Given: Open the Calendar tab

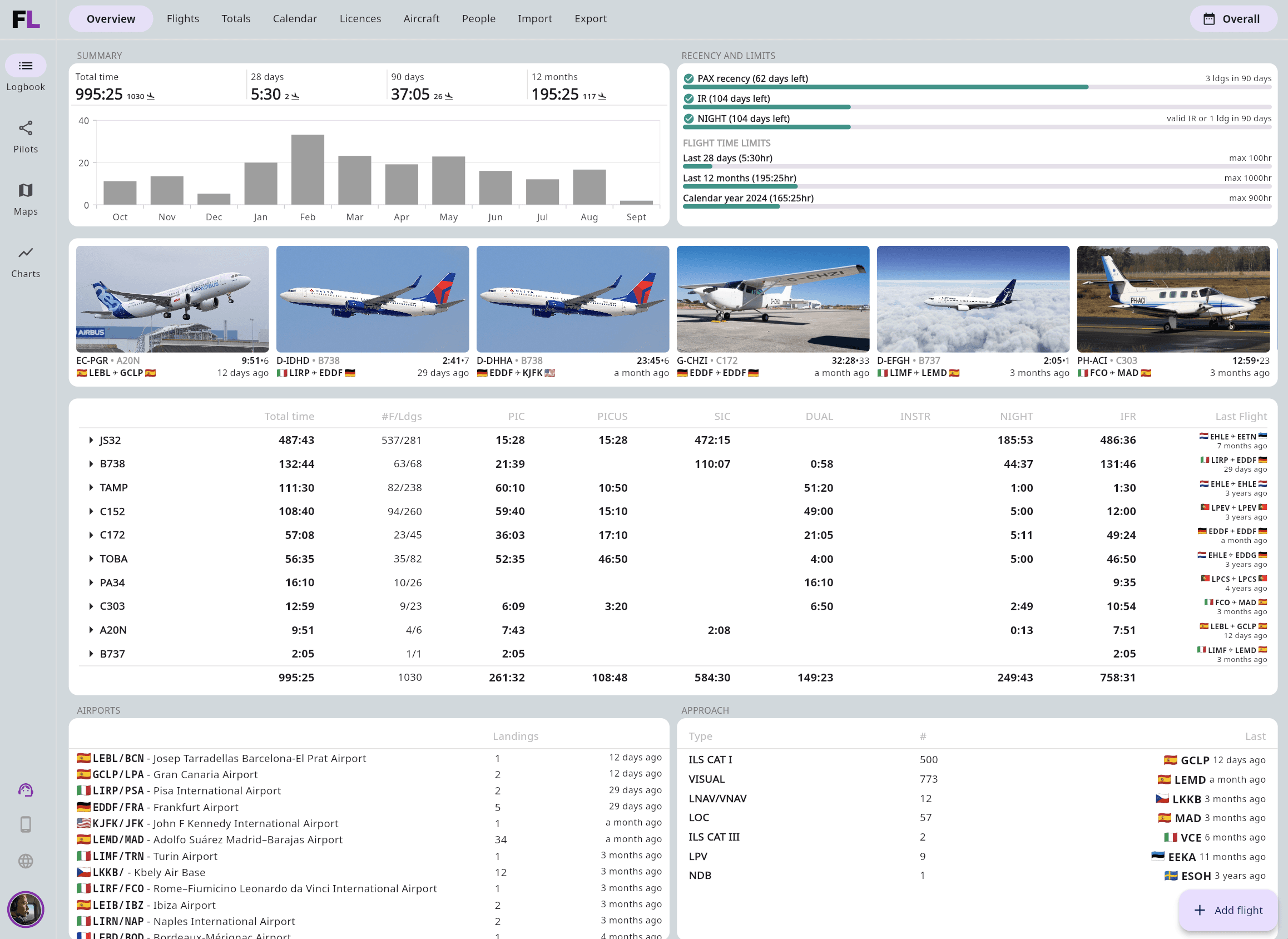Looking at the screenshot, I should coord(295,19).
